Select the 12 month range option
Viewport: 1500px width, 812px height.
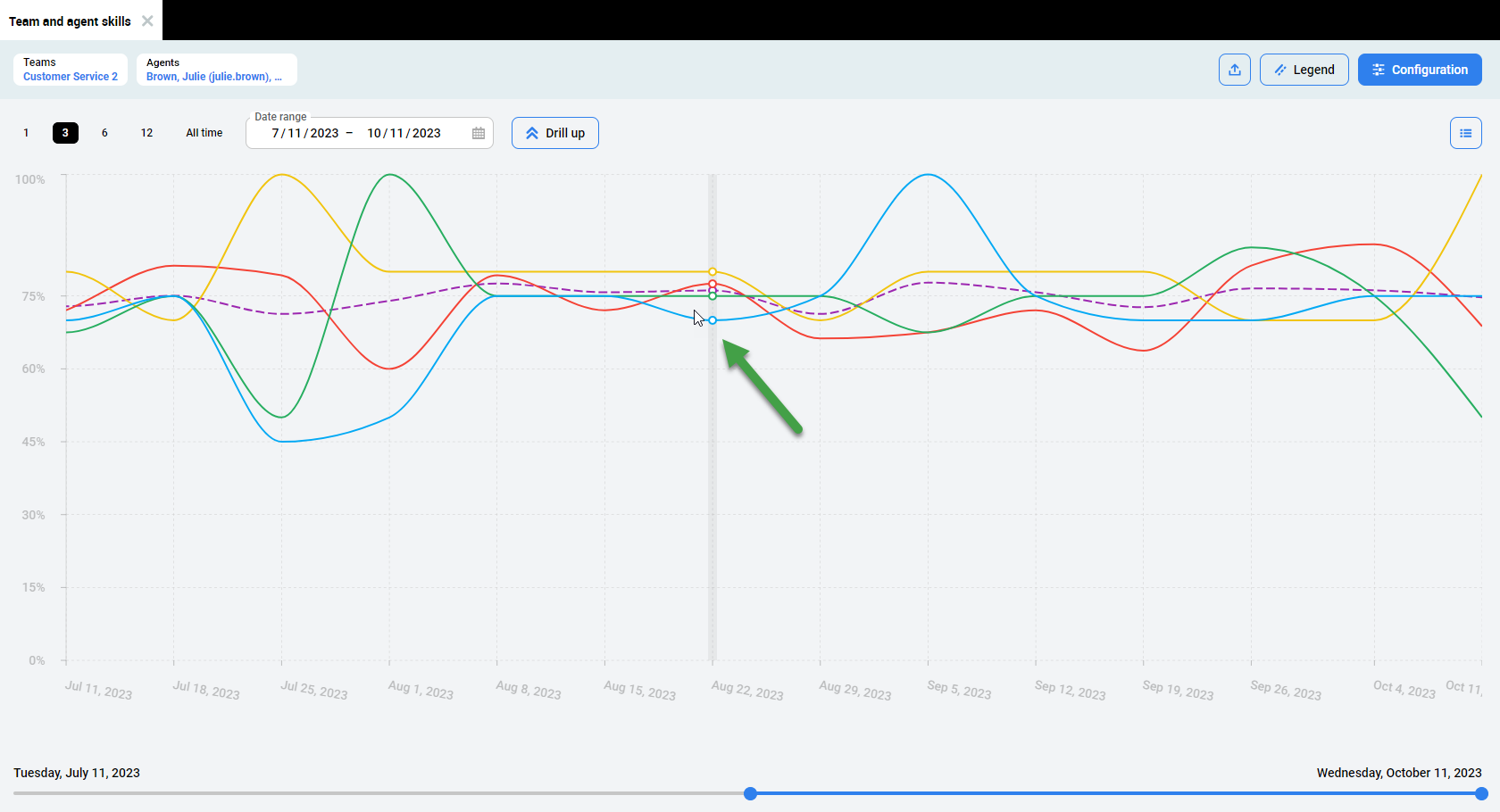(x=146, y=133)
